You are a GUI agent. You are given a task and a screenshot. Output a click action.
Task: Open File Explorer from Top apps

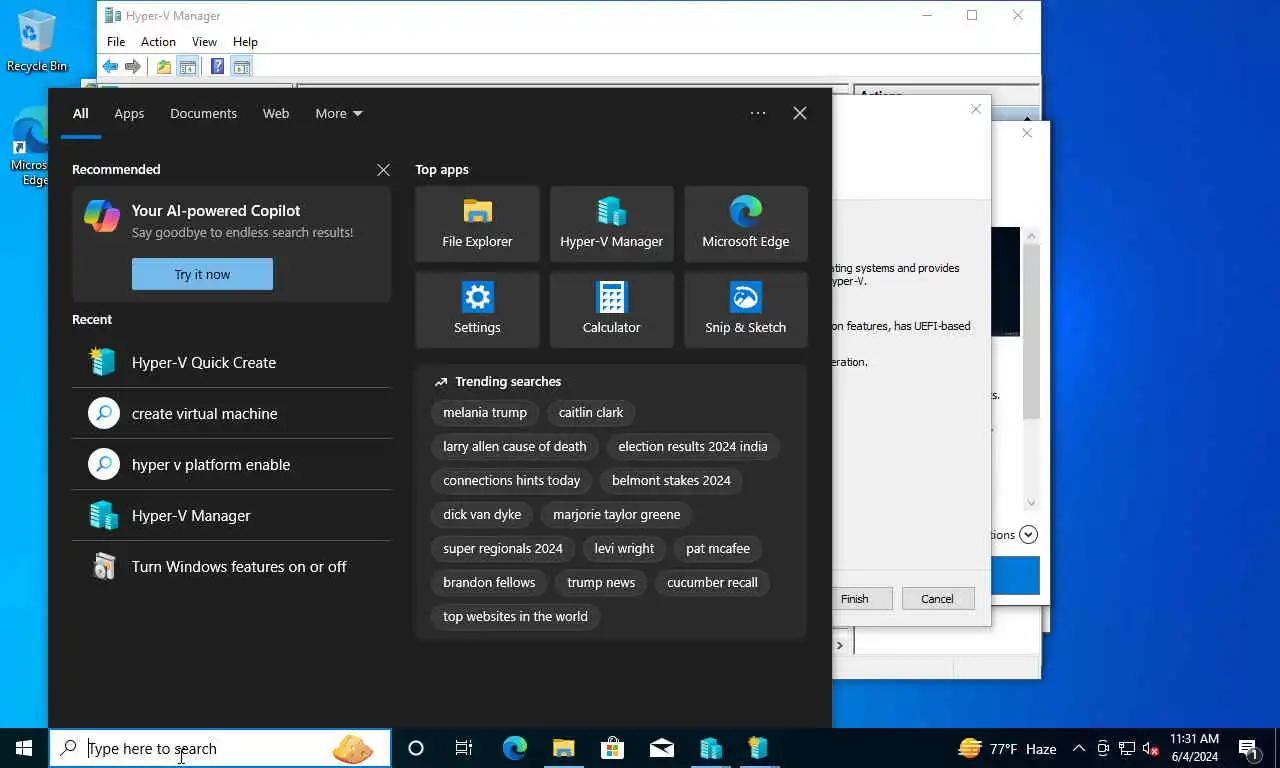click(477, 224)
